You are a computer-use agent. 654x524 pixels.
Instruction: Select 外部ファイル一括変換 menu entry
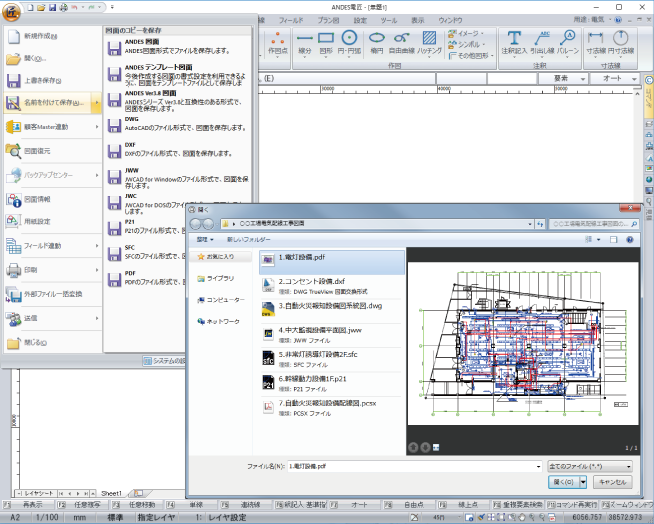[x=53, y=294]
